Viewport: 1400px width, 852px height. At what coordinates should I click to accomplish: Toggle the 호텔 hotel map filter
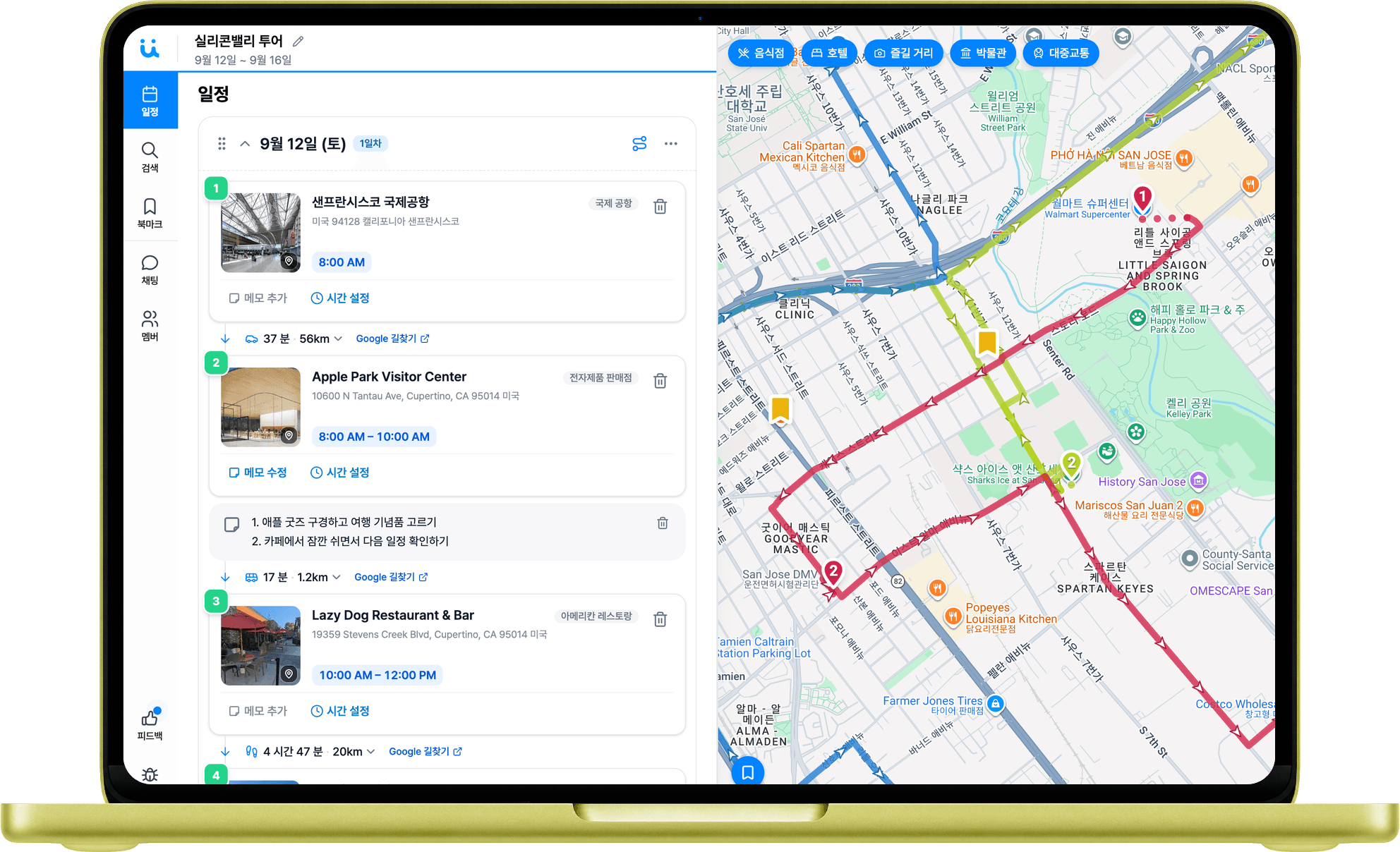click(829, 53)
